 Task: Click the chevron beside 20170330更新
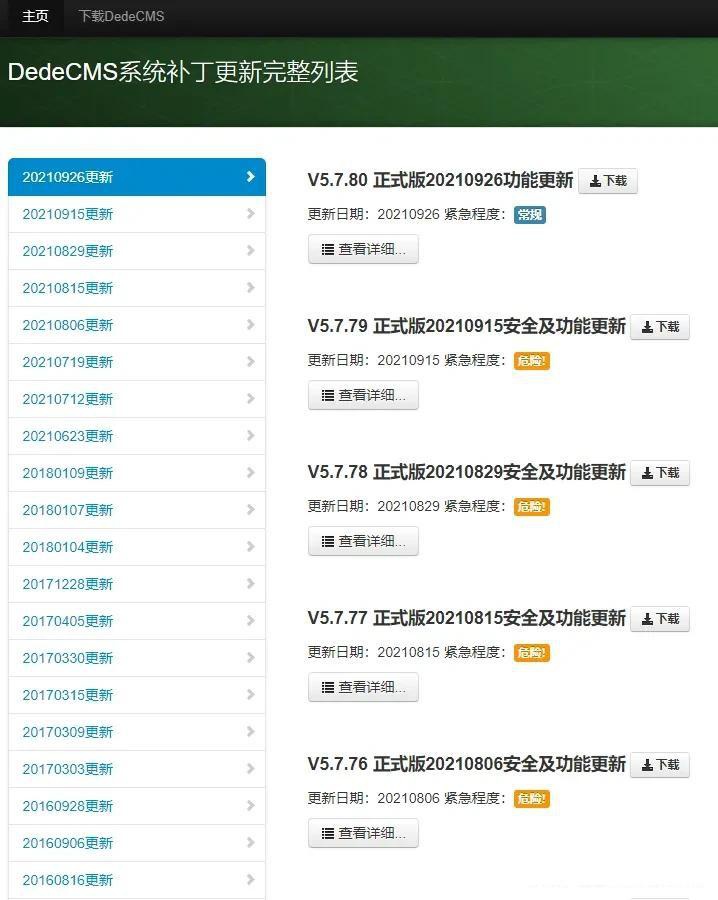(x=250, y=657)
